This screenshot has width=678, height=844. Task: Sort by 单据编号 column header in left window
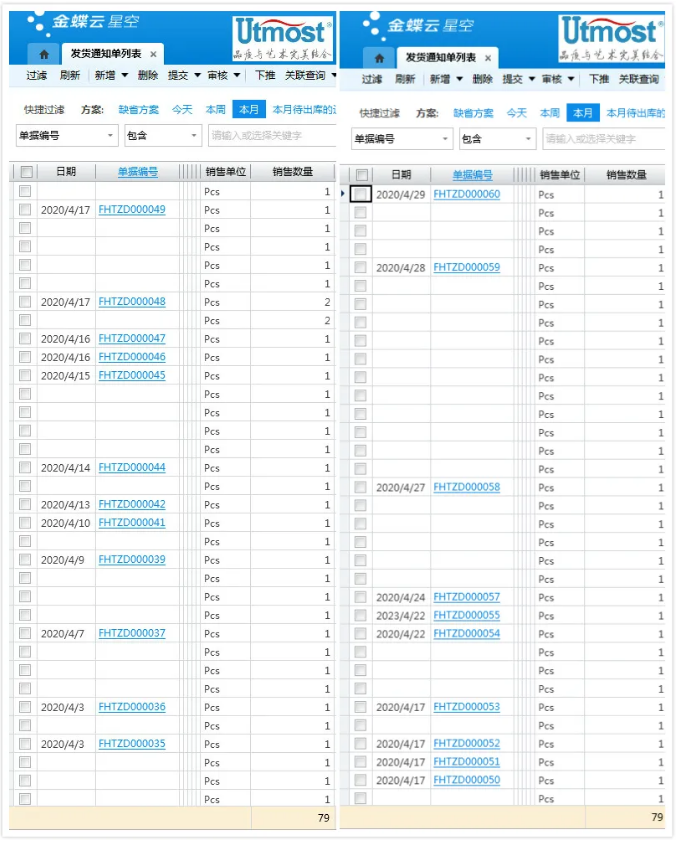point(138,172)
